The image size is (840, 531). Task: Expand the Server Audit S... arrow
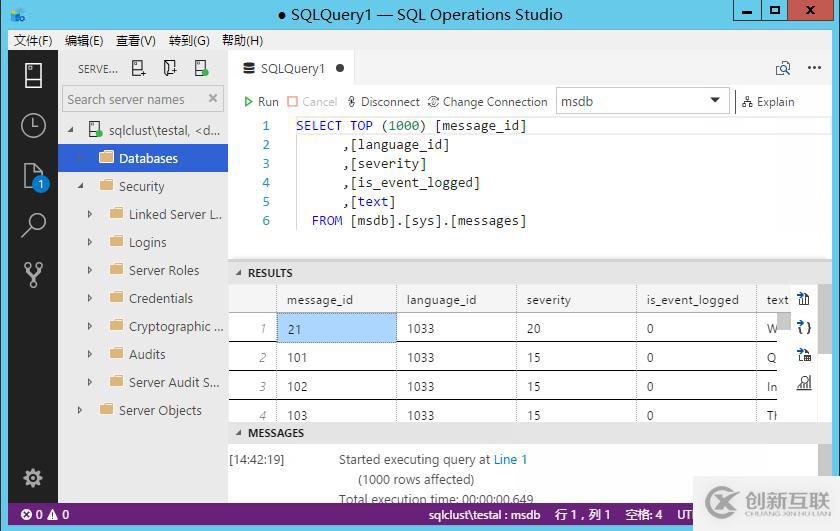coord(89,382)
